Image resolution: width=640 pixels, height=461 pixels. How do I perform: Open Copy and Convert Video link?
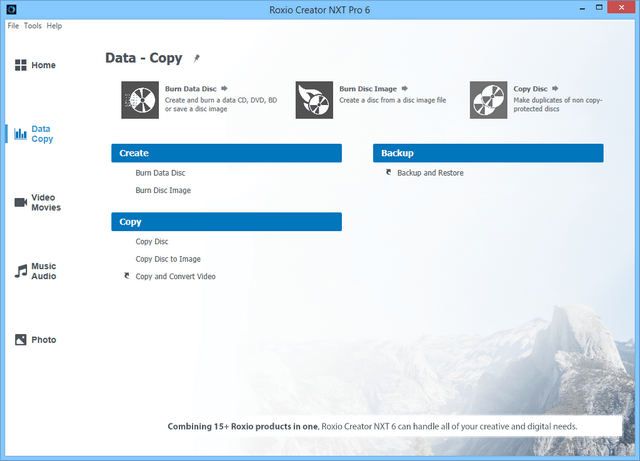(x=176, y=276)
